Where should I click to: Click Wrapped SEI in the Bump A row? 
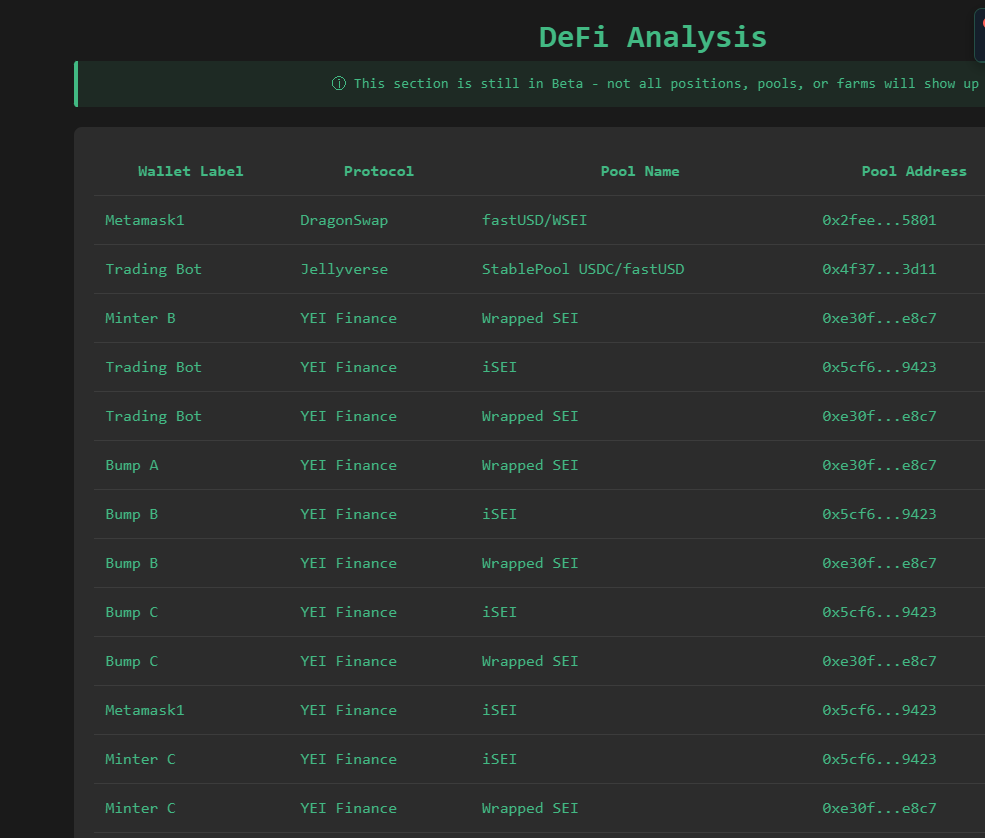point(530,465)
